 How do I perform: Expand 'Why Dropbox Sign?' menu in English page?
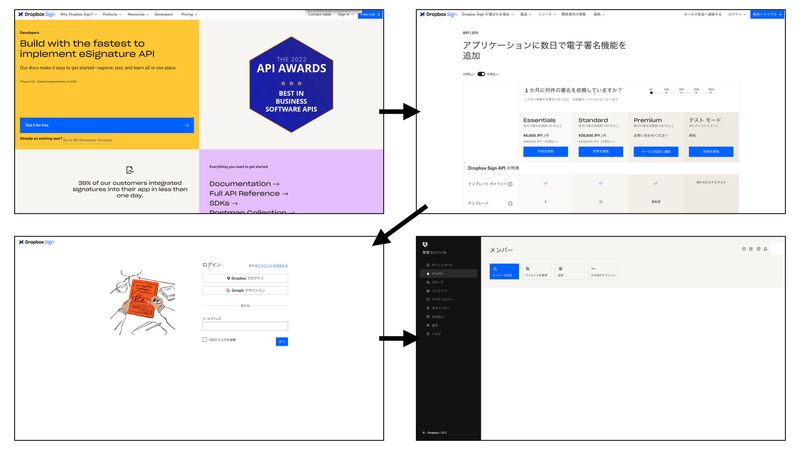click(78, 14)
